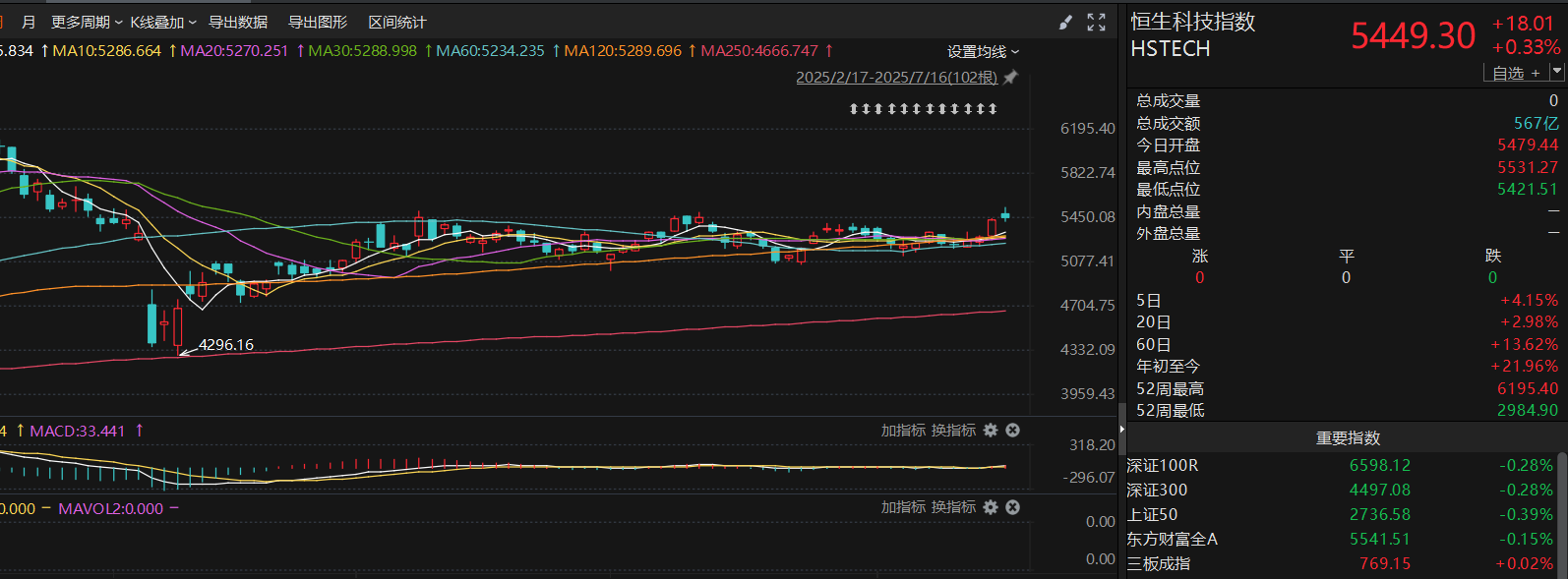The width and height of the screenshot is (1568, 579).
Task: Open MAVOL volume panel settings gear
Action: [991, 507]
